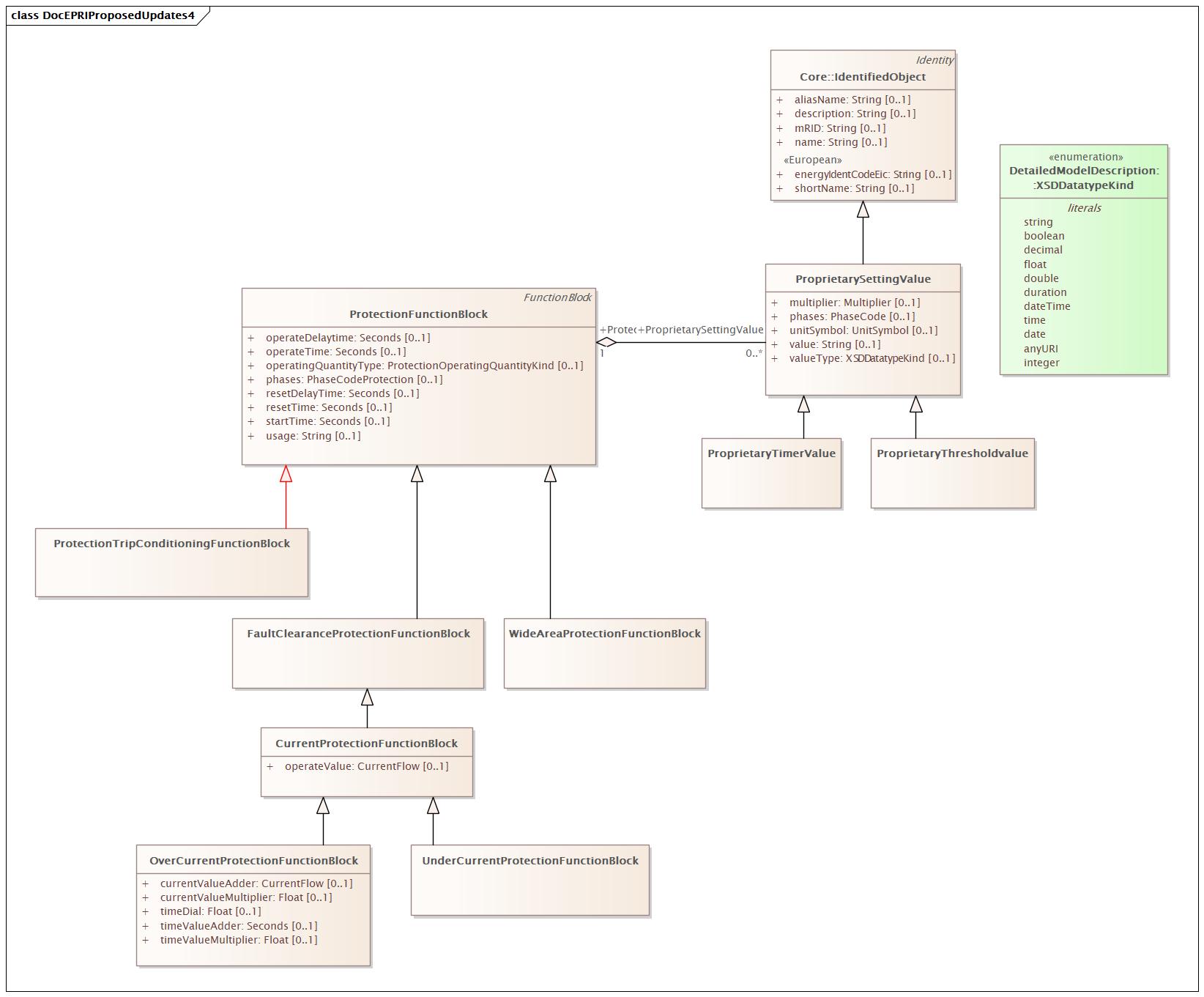
Task: Click the CurrentProtectionFunctionBlock class header
Action: 368,743
